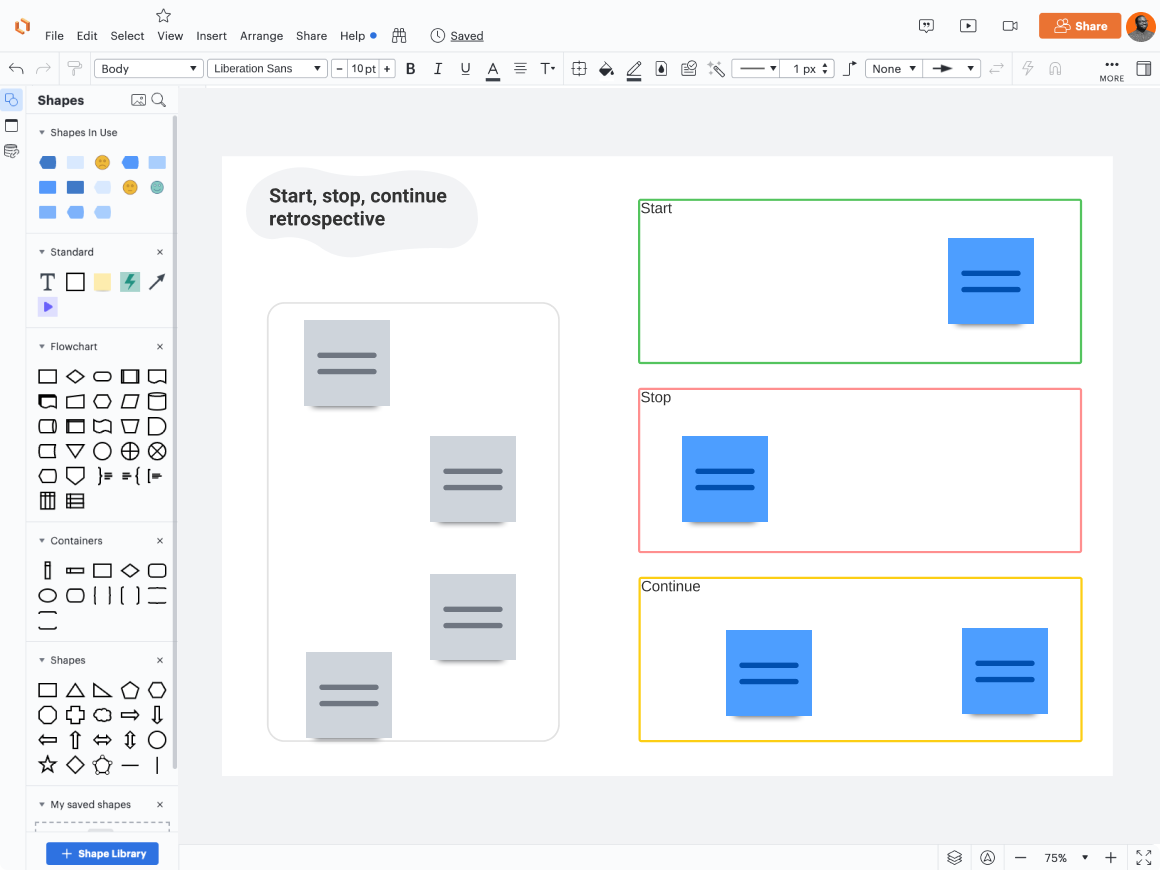1160x870 pixels.
Task: Click the Layers icon in bottom bar
Action: [x=954, y=857]
